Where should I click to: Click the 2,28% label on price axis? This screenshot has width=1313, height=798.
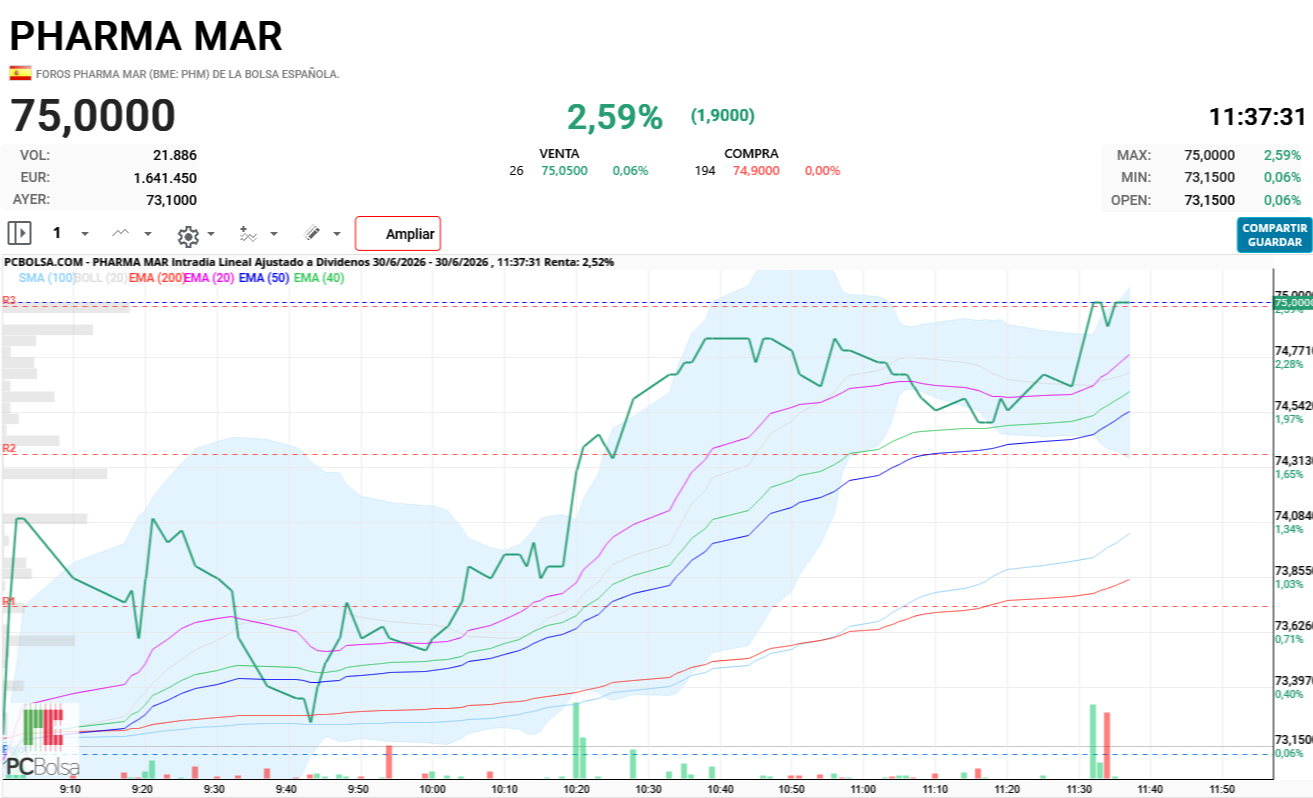1289,364
